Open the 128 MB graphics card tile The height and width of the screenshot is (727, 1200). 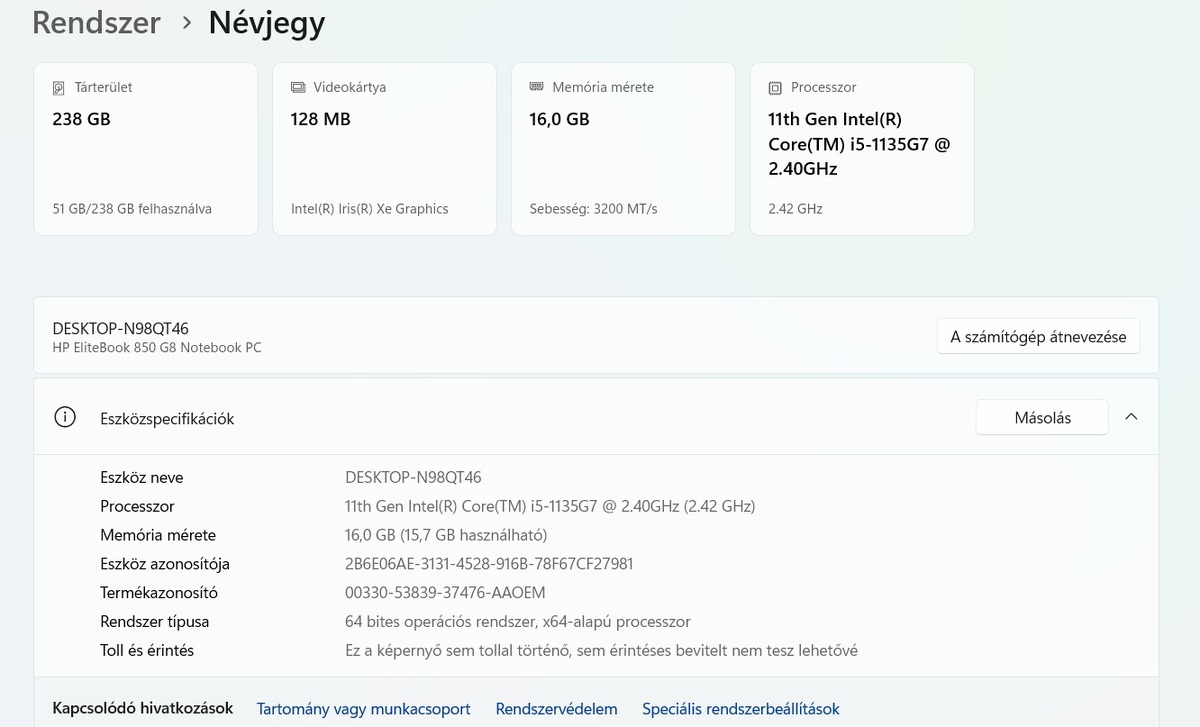(384, 150)
